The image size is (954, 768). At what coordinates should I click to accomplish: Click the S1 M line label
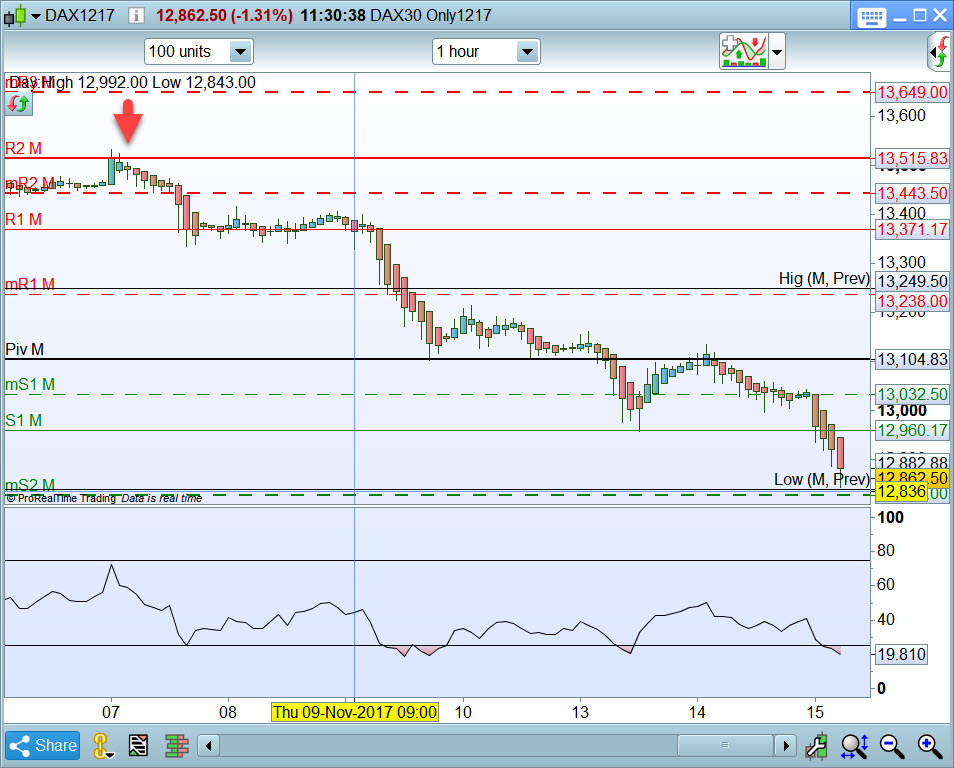click(23, 420)
